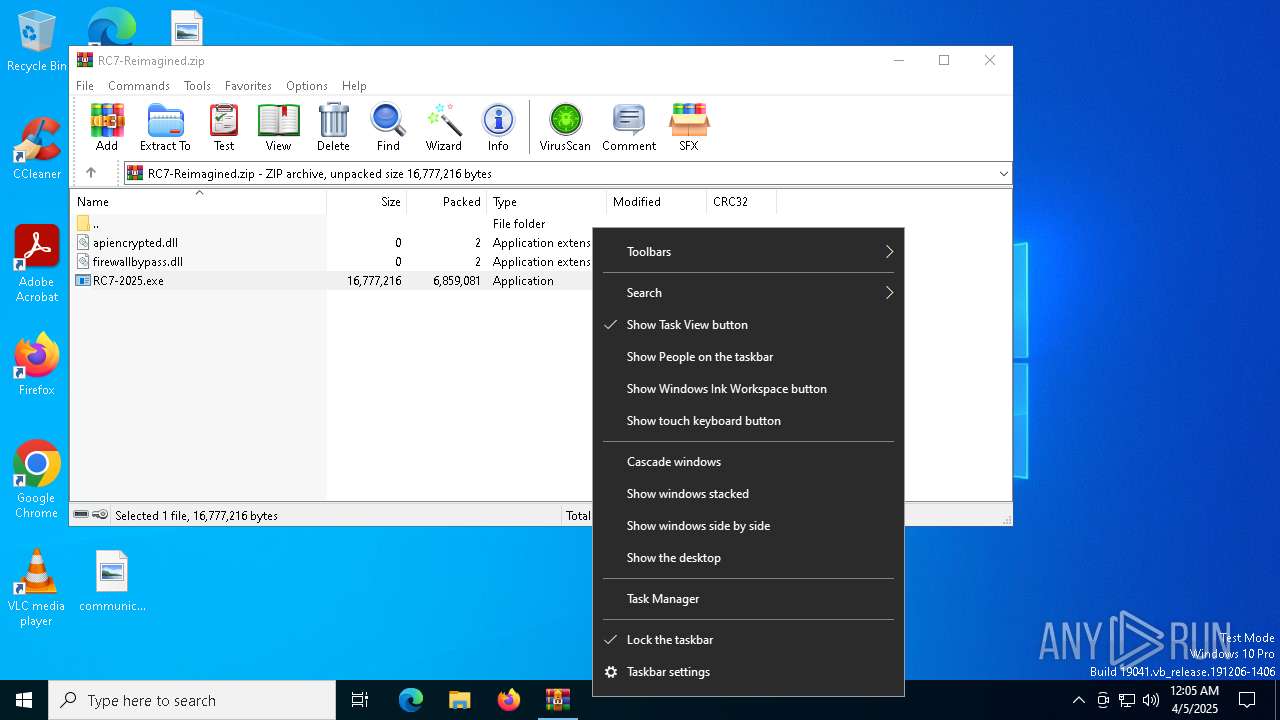Open Taskbar settings
Screen dimensions: 1280x720
pyautogui.click(x=748, y=672)
